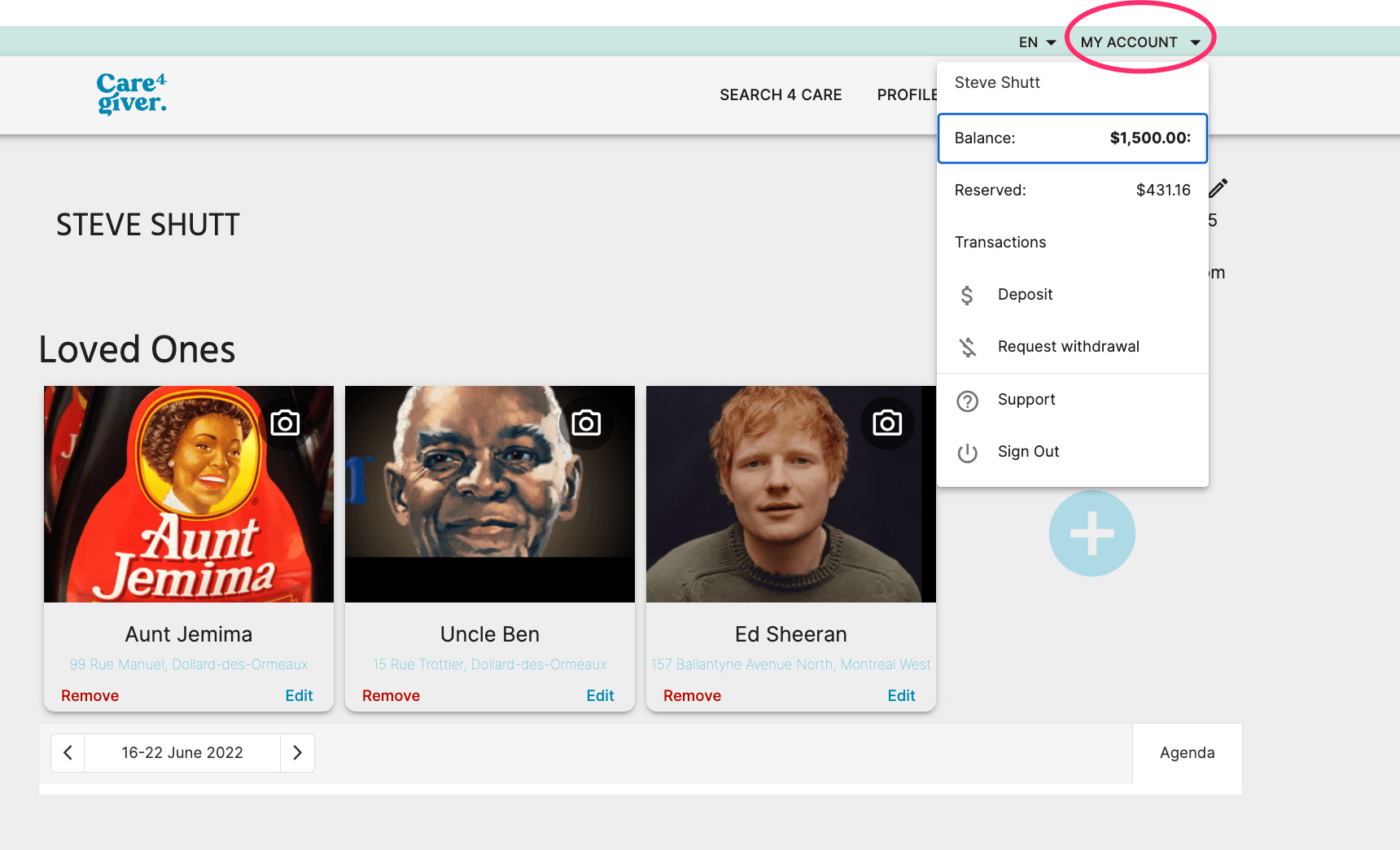The height and width of the screenshot is (850, 1400).
Task: Remove Ed Sheeran from loved ones
Action: click(x=692, y=696)
